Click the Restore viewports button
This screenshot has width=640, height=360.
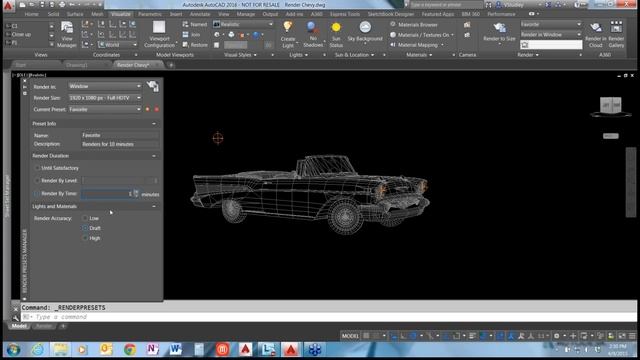195,45
